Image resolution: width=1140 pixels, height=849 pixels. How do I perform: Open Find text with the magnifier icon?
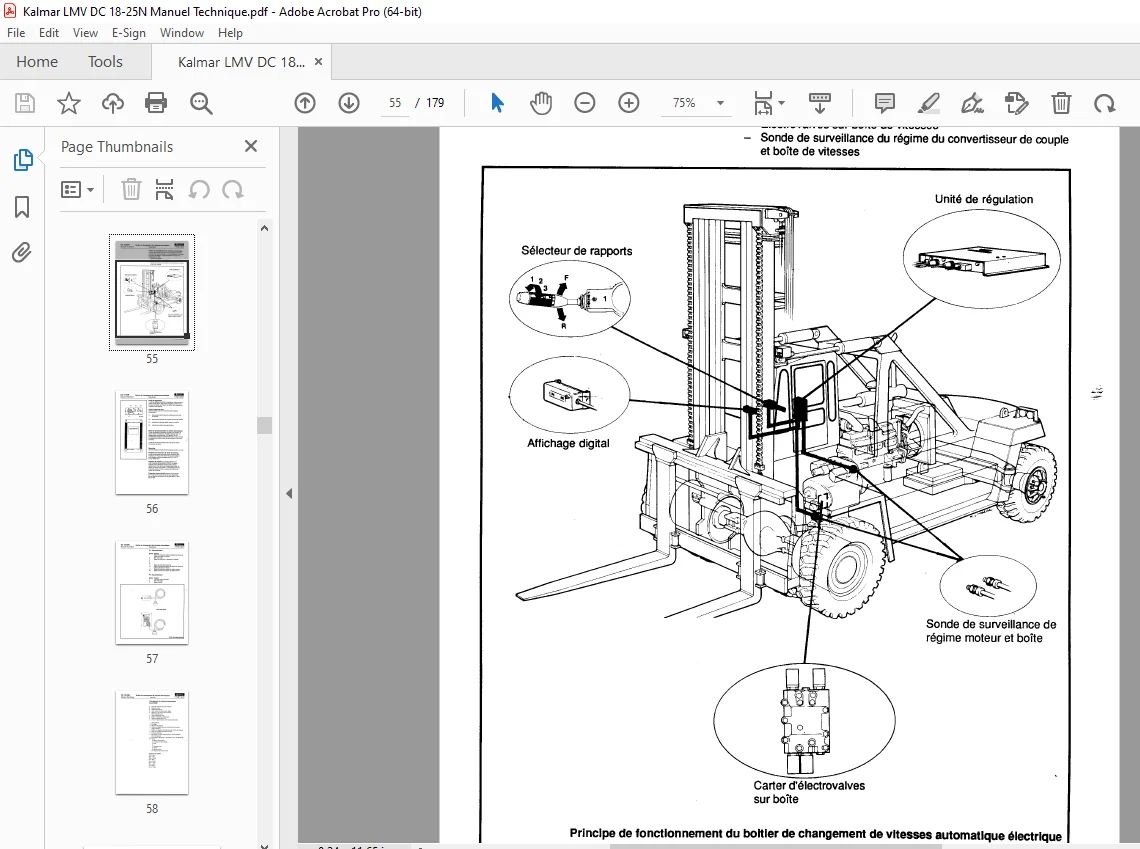pos(201,103)
